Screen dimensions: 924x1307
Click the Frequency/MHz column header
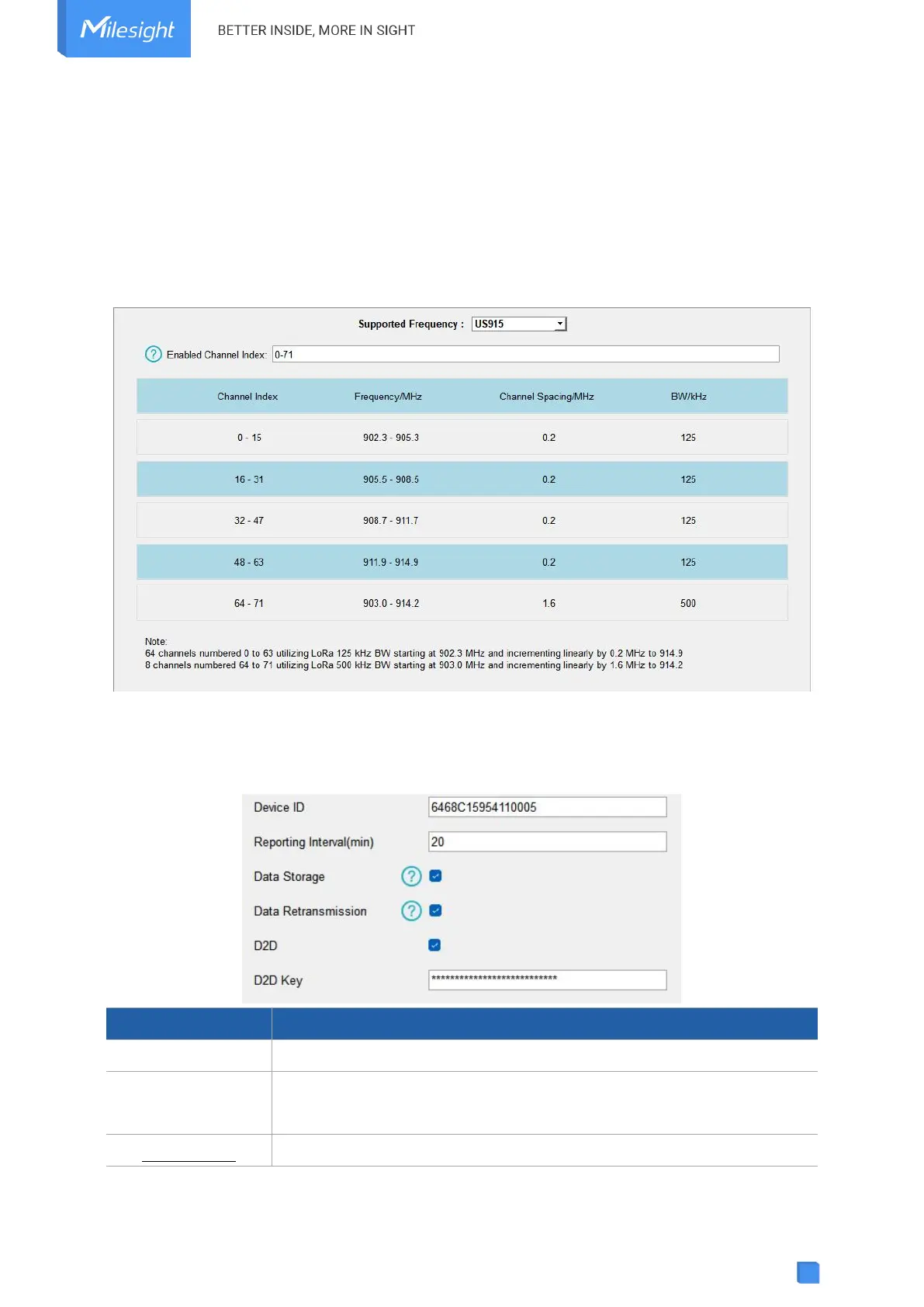tap(388, 397)
